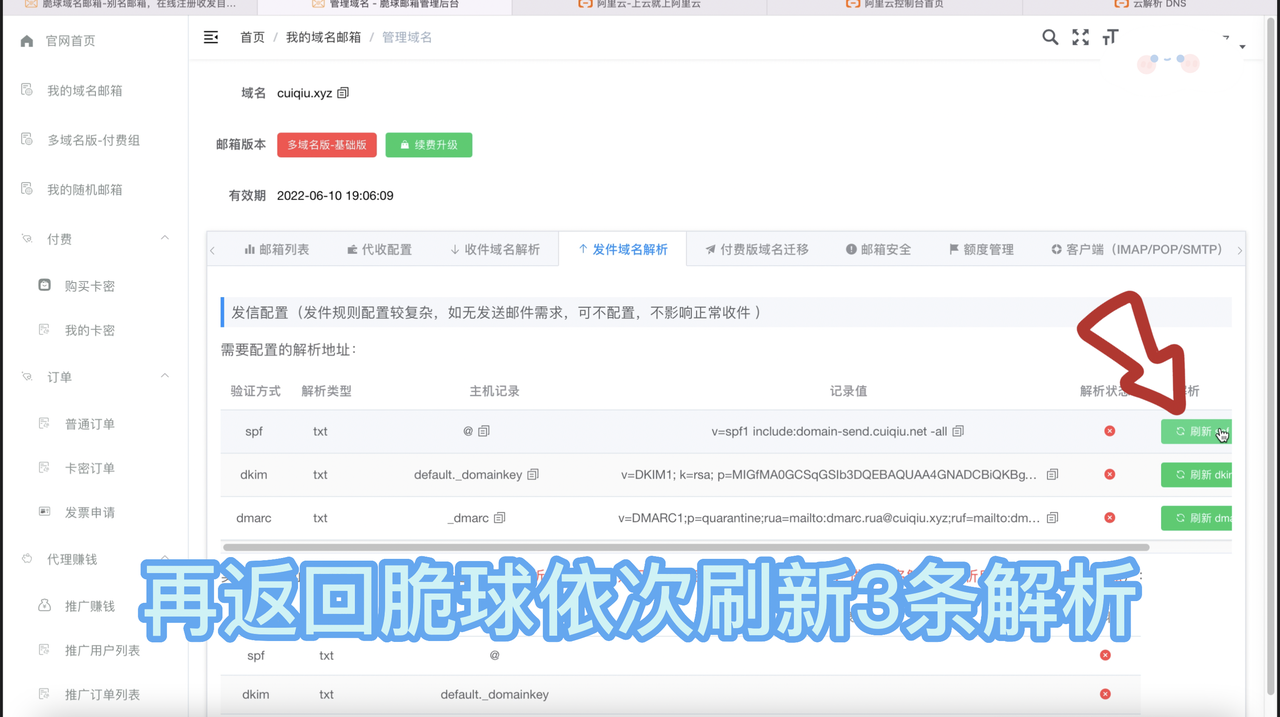Screen dimensions: 1280x717
Task: Select the 发件域名解析 tab
Action: pos(622,249)
